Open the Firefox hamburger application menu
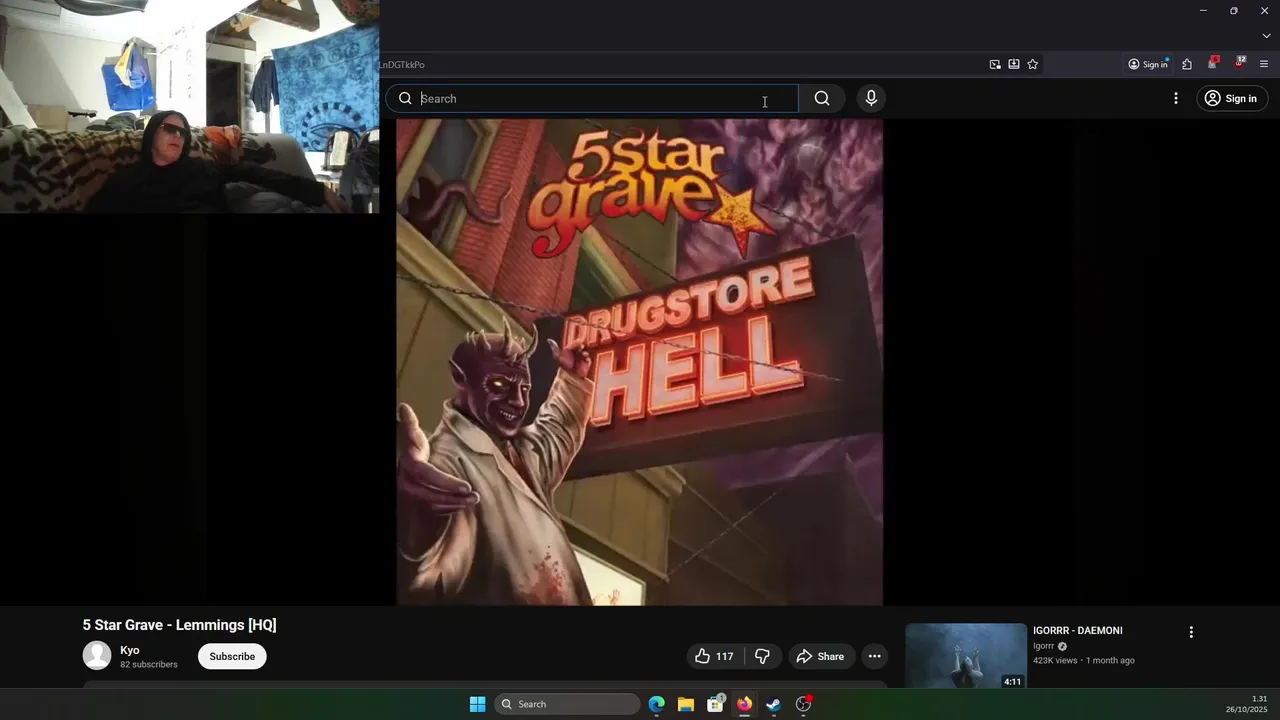 coord(1264,64)
